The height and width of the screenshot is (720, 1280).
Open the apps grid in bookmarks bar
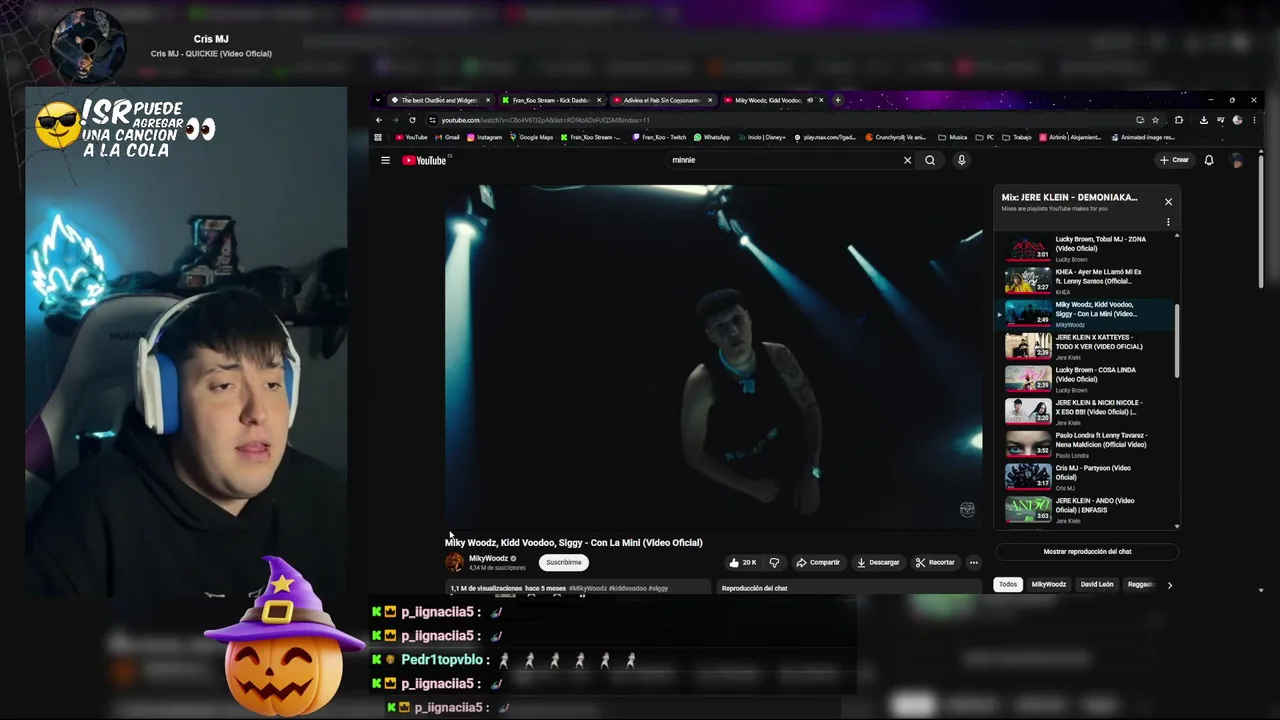coord(378,137)
